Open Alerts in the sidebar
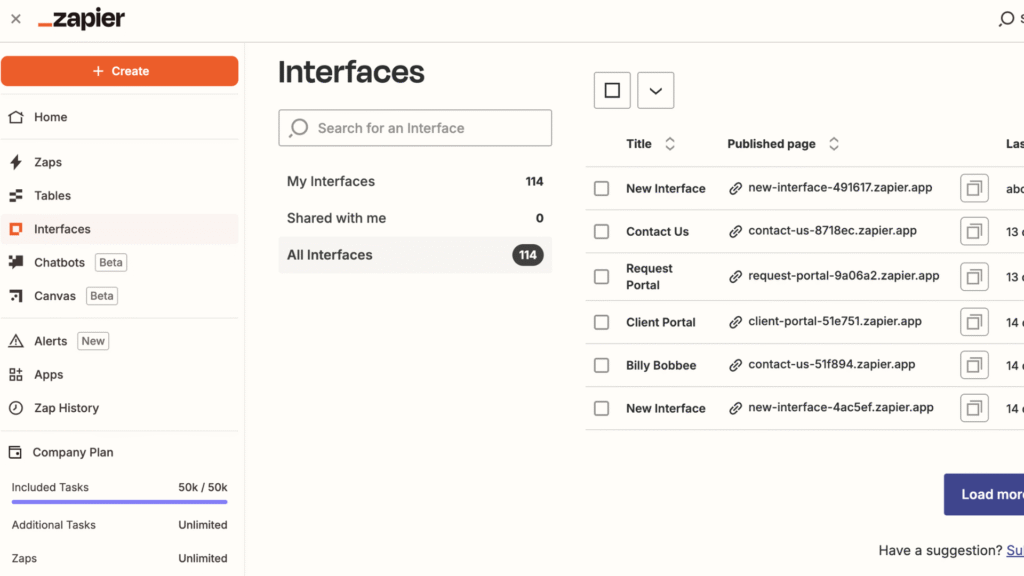Image resolution: width=1024 pixels, height=576 pixels. pyautogui.click(x=120, y=341)
